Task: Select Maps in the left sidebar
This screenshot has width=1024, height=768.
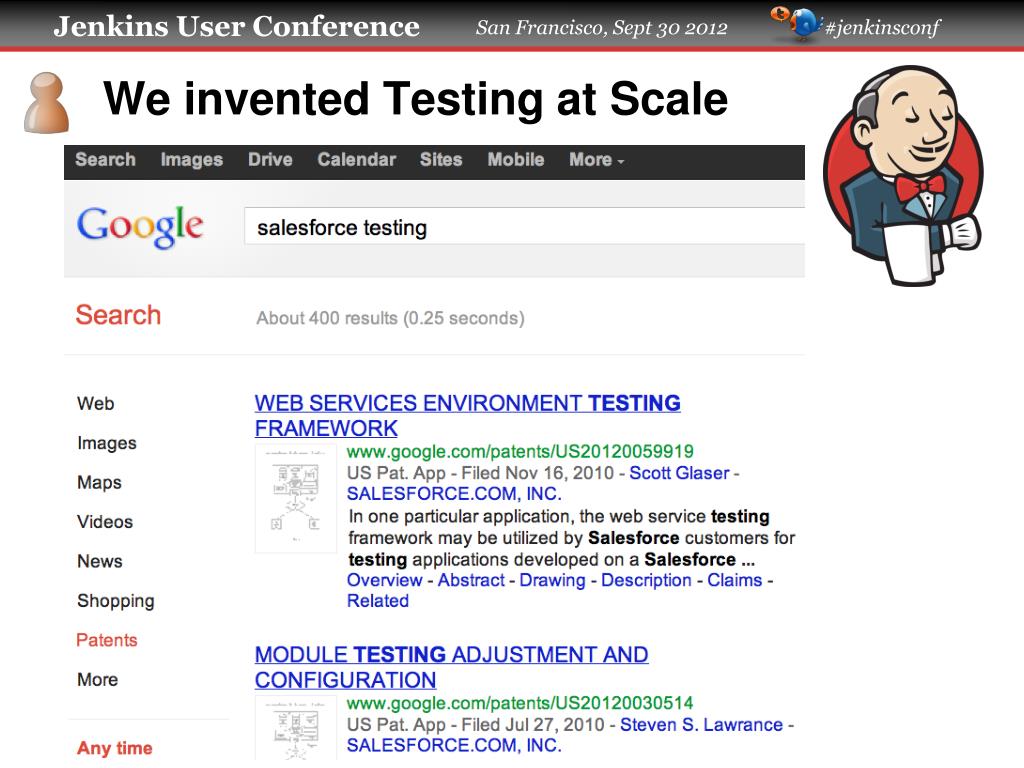Action: 99,483
